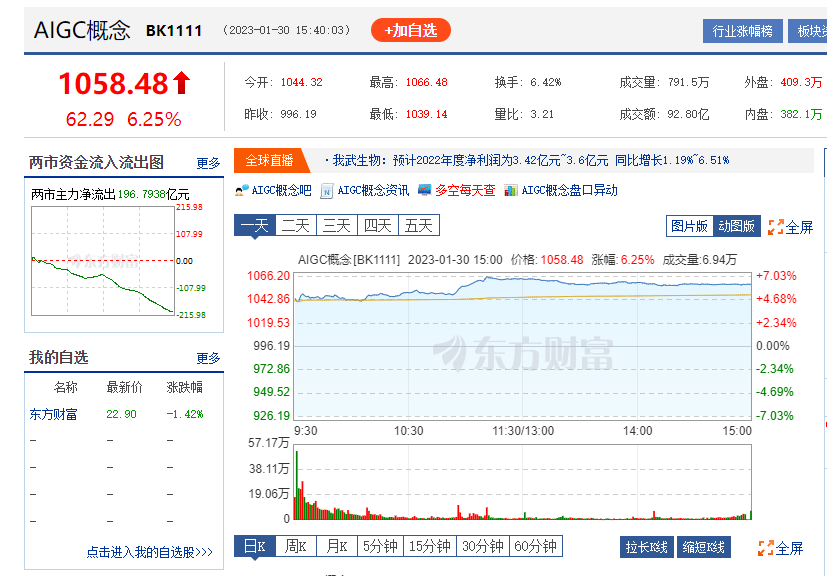Image resolution: width=827 pixels, height=576 pixels.
Task: Click the 东方财富 latest price 22.90
Action: (x=121, y=415)
